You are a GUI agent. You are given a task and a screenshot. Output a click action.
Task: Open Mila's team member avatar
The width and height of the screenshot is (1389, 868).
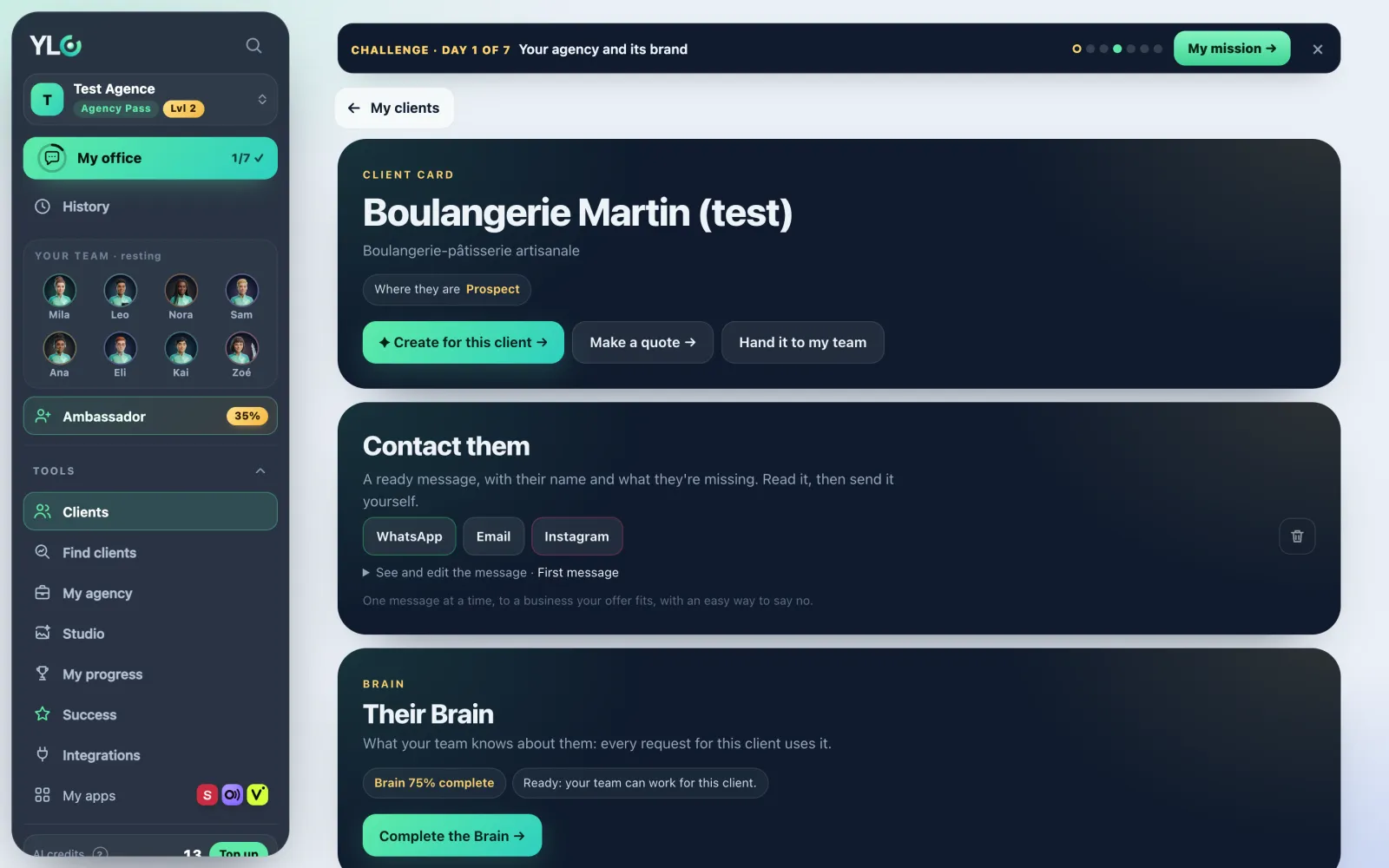click(x=59, y=290)
